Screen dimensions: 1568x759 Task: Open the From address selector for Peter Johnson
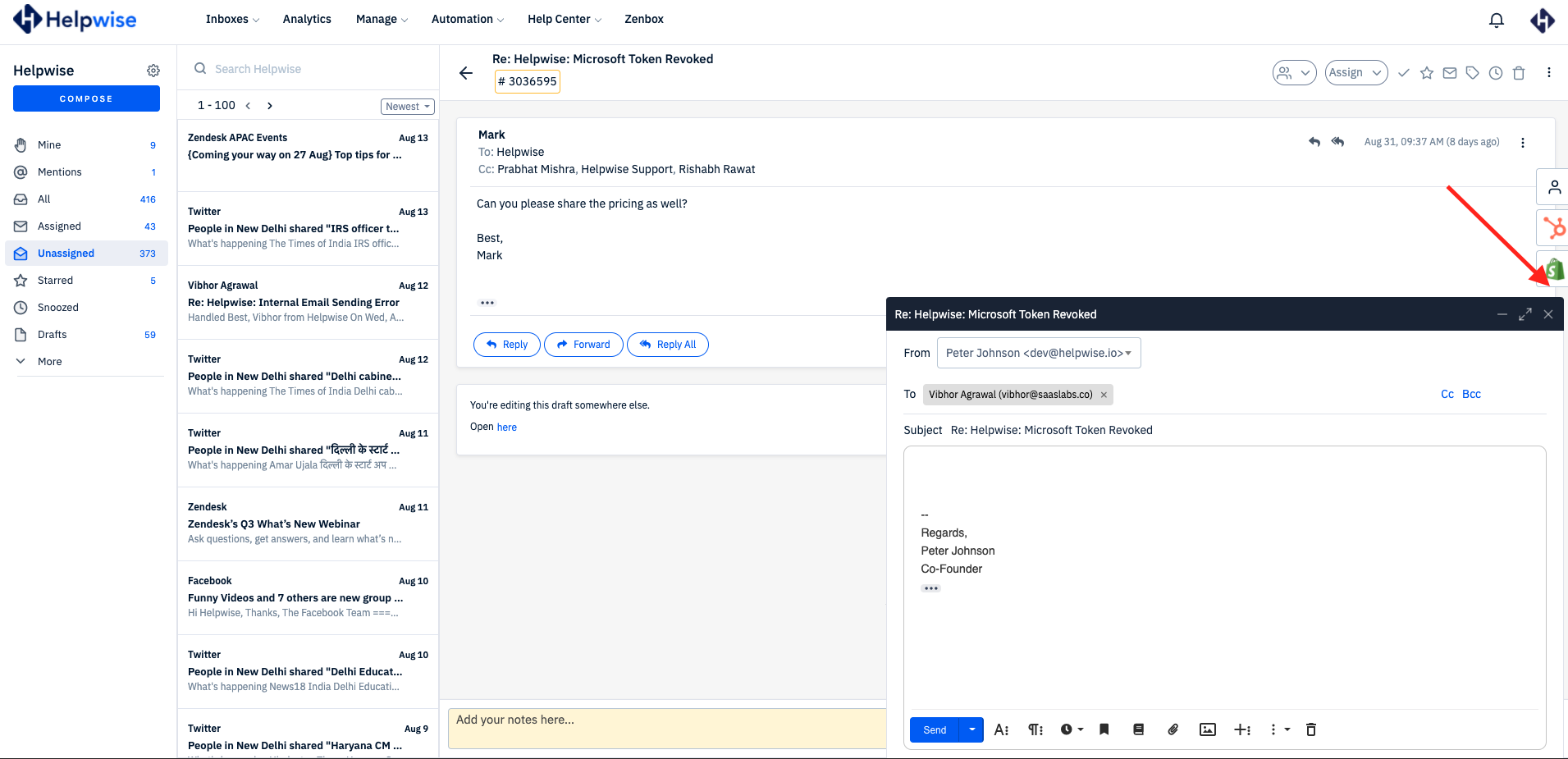point(1038,352)
